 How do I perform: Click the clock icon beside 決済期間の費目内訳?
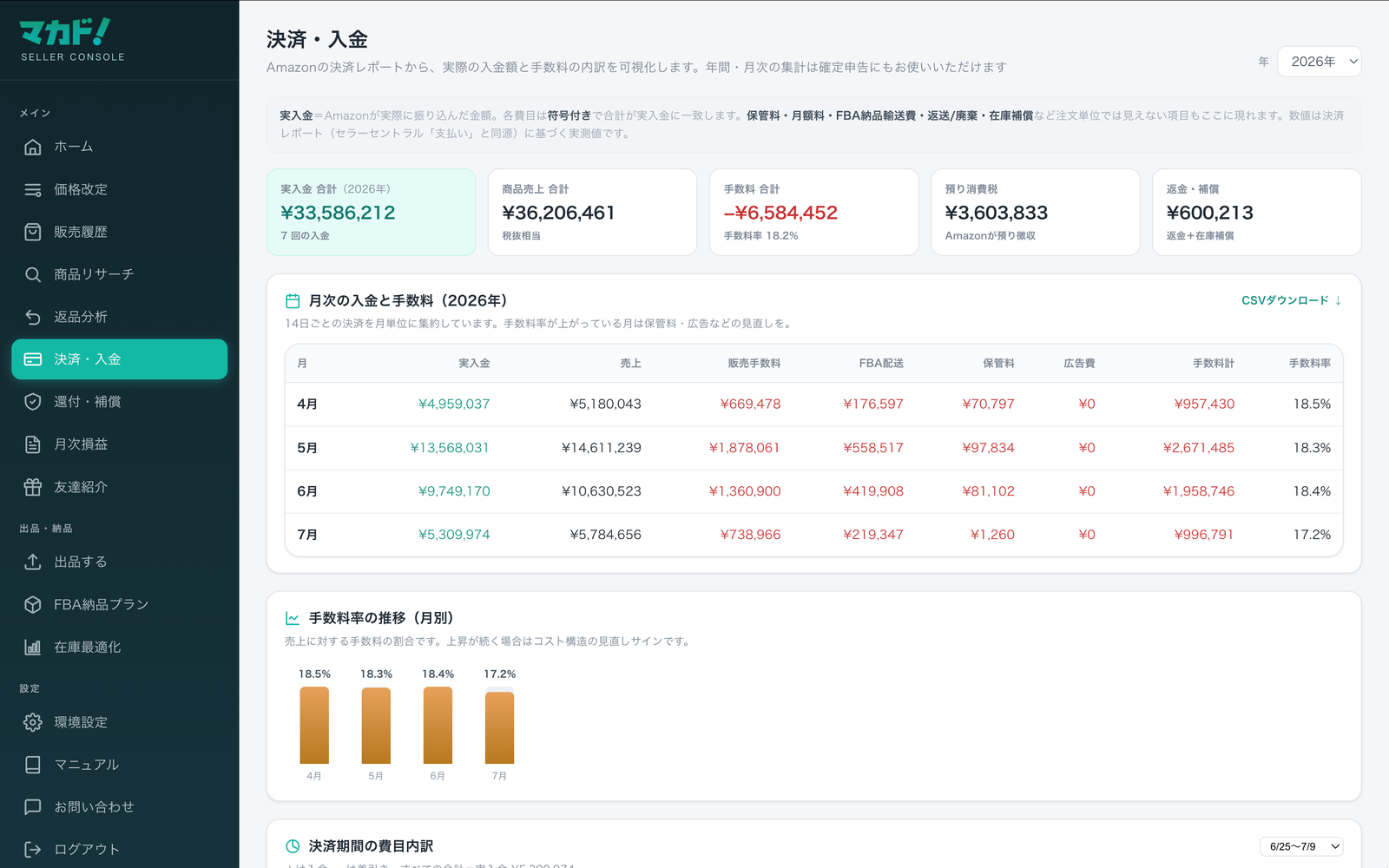pos(293,846)
